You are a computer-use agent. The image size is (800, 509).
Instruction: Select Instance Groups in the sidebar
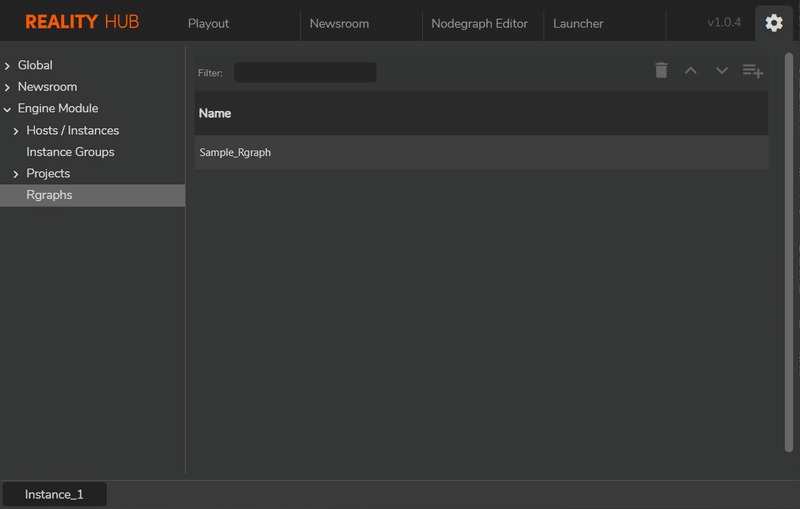pyautogui.click(x=70, y=152)
